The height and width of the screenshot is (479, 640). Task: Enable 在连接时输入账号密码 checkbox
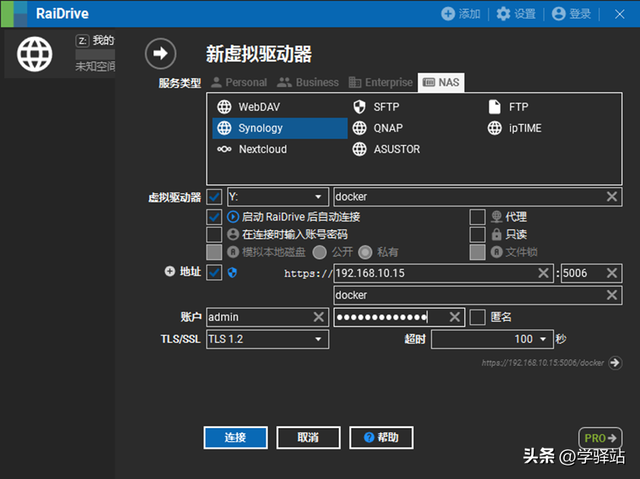[214, 235]
